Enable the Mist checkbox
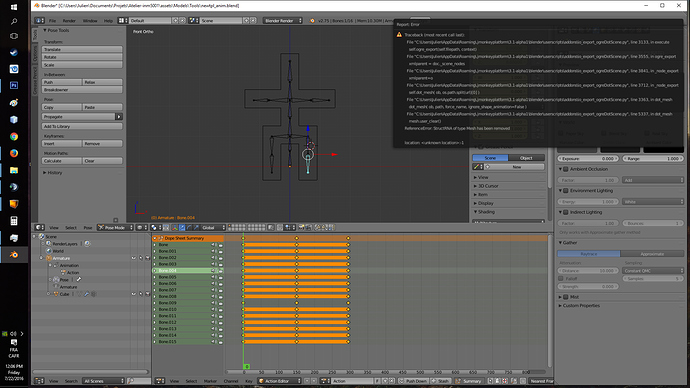Viewport: 690px width, 388px height. coord(566,297)
